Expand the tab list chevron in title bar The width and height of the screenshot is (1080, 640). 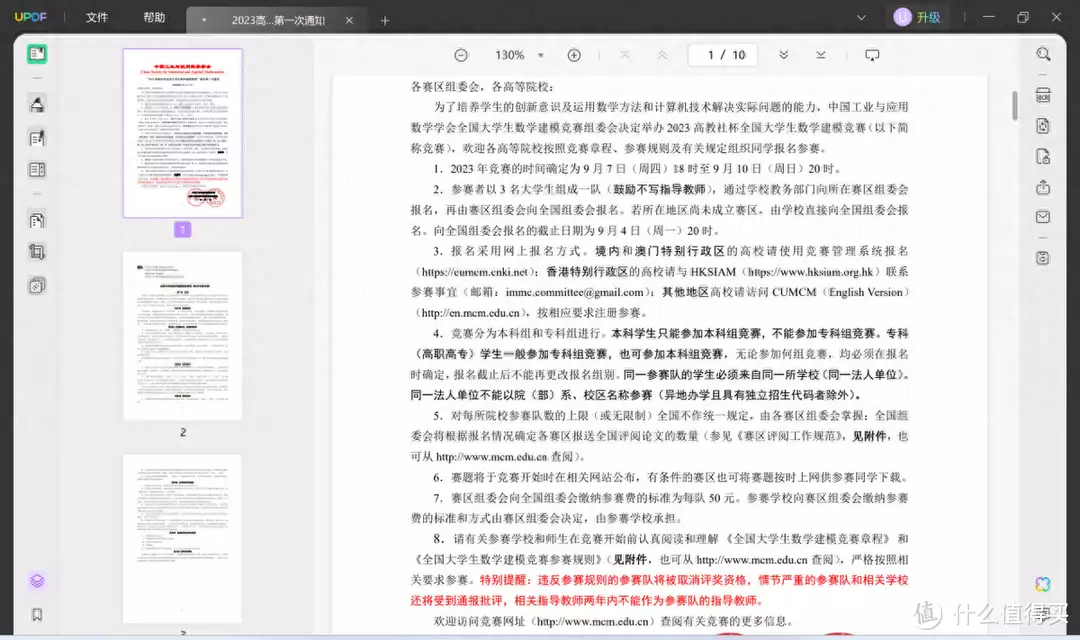tap(861, 18)
